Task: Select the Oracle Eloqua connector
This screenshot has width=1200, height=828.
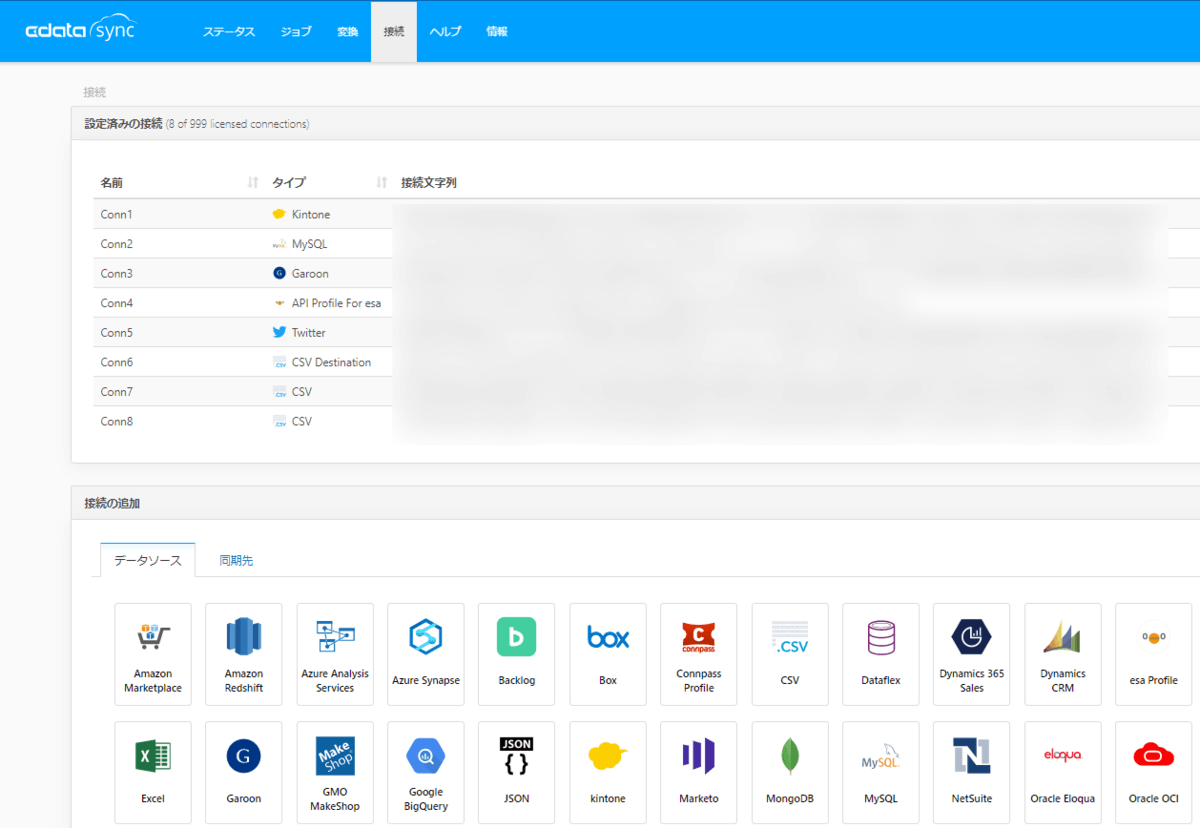Action: click(x=1063, y=773)
